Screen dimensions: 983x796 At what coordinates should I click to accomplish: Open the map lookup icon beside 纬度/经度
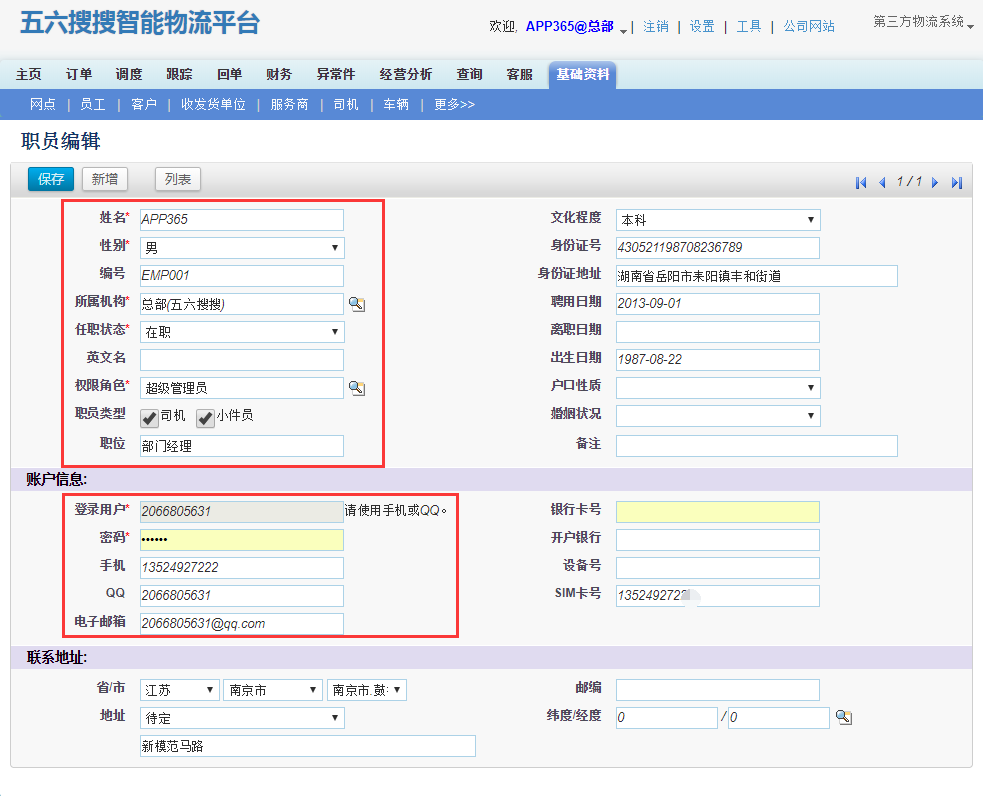click(x=844, y=717)
